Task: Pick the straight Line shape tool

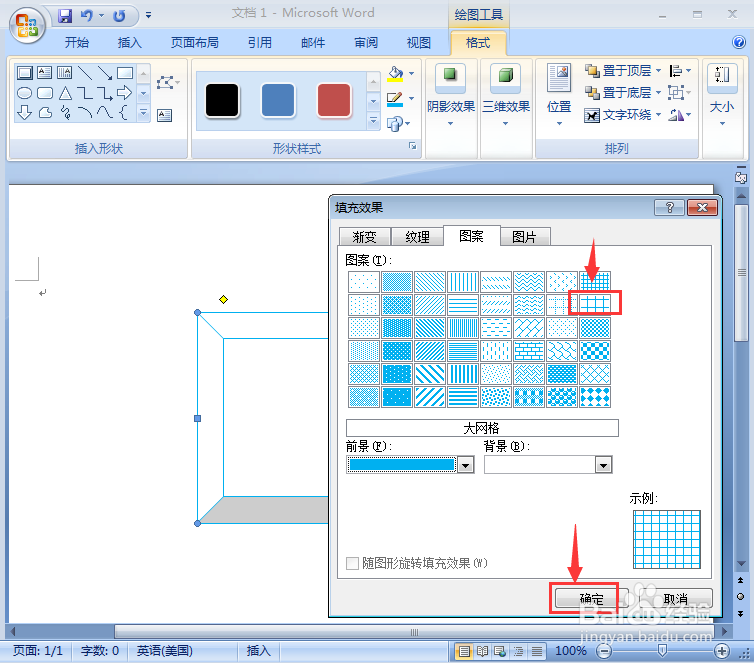Action: coord(85,73)
